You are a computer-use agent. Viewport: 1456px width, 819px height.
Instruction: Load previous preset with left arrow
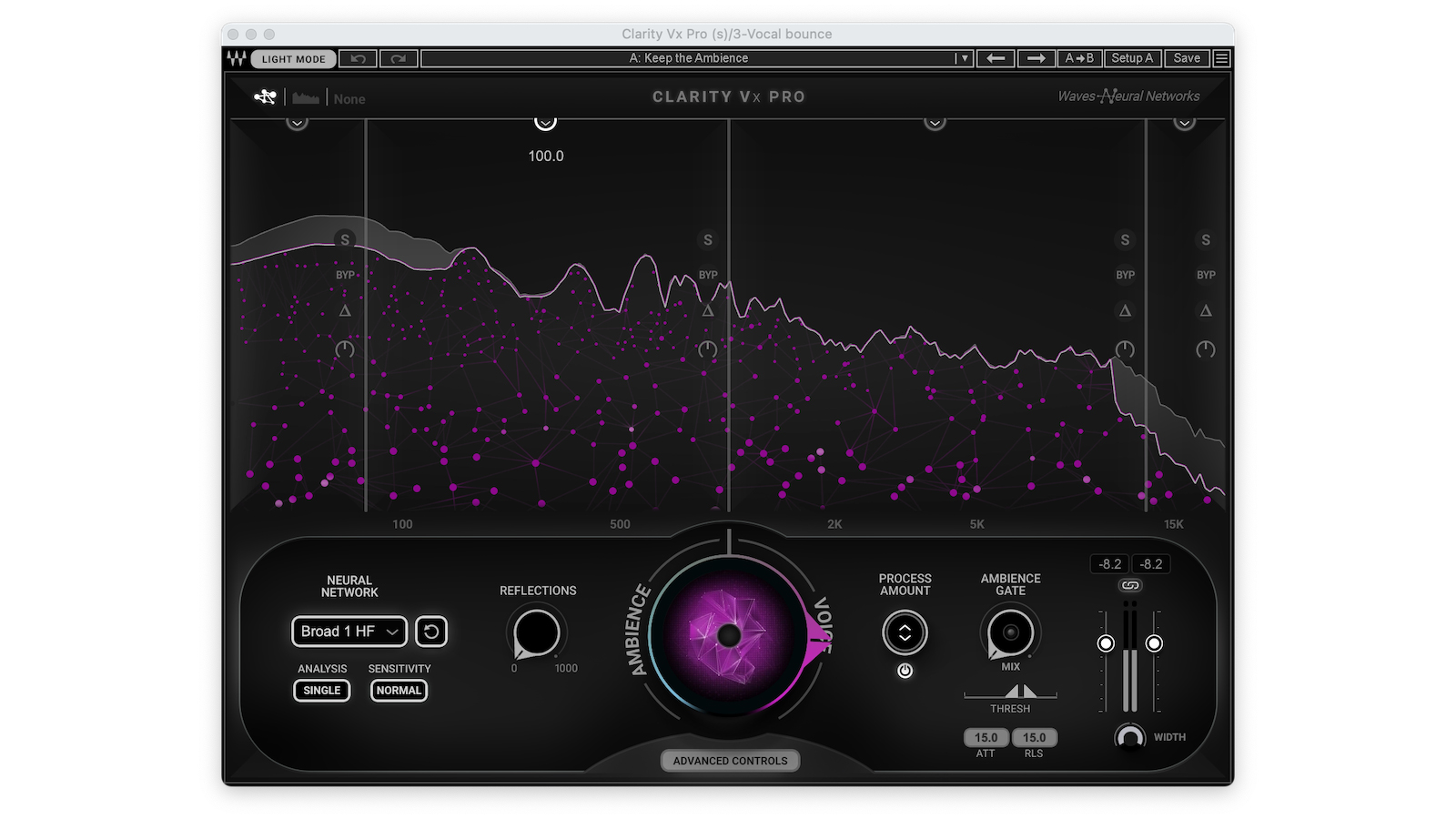click(996, 58)
